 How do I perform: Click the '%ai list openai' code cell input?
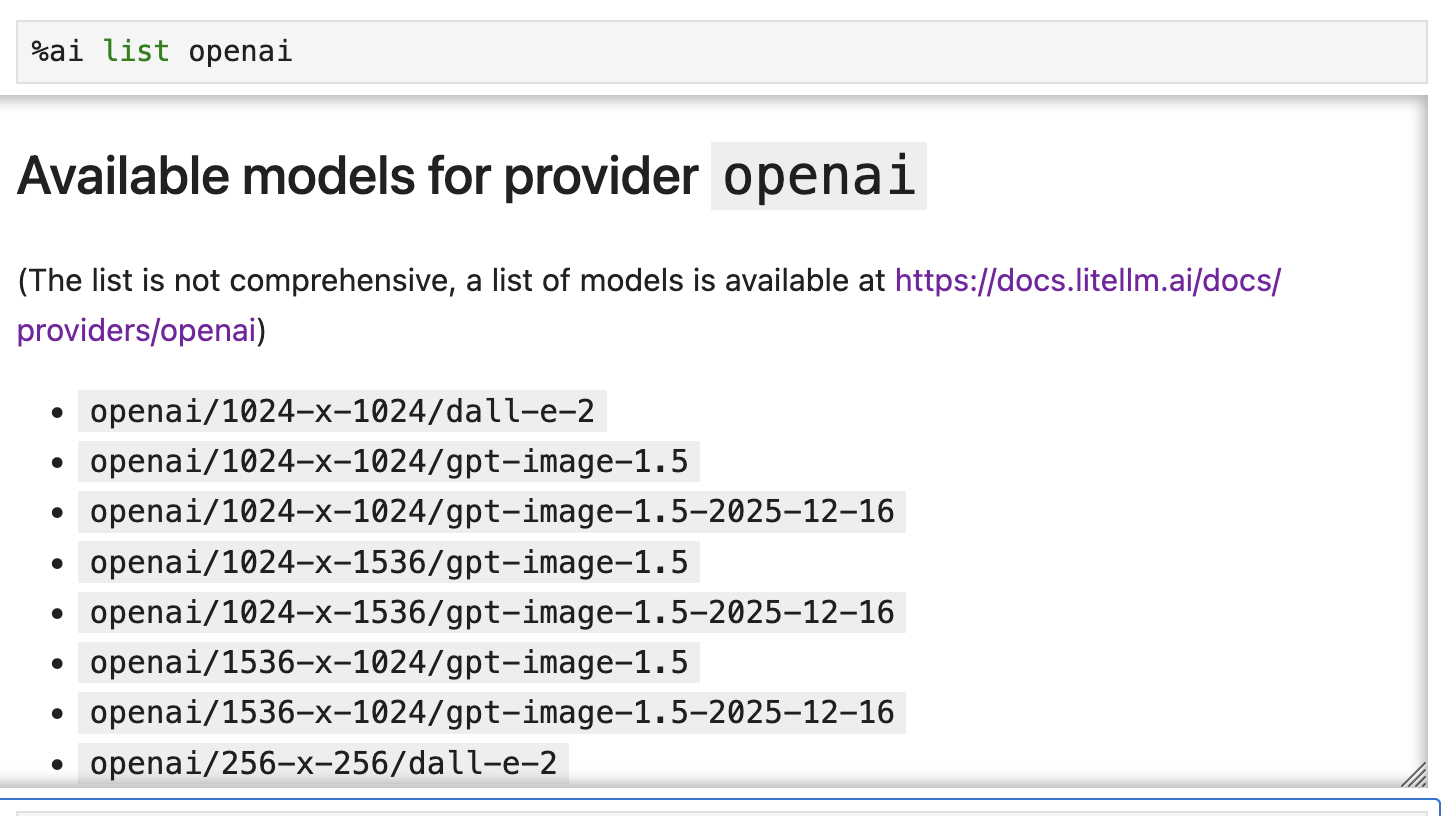tap(721, 51)
